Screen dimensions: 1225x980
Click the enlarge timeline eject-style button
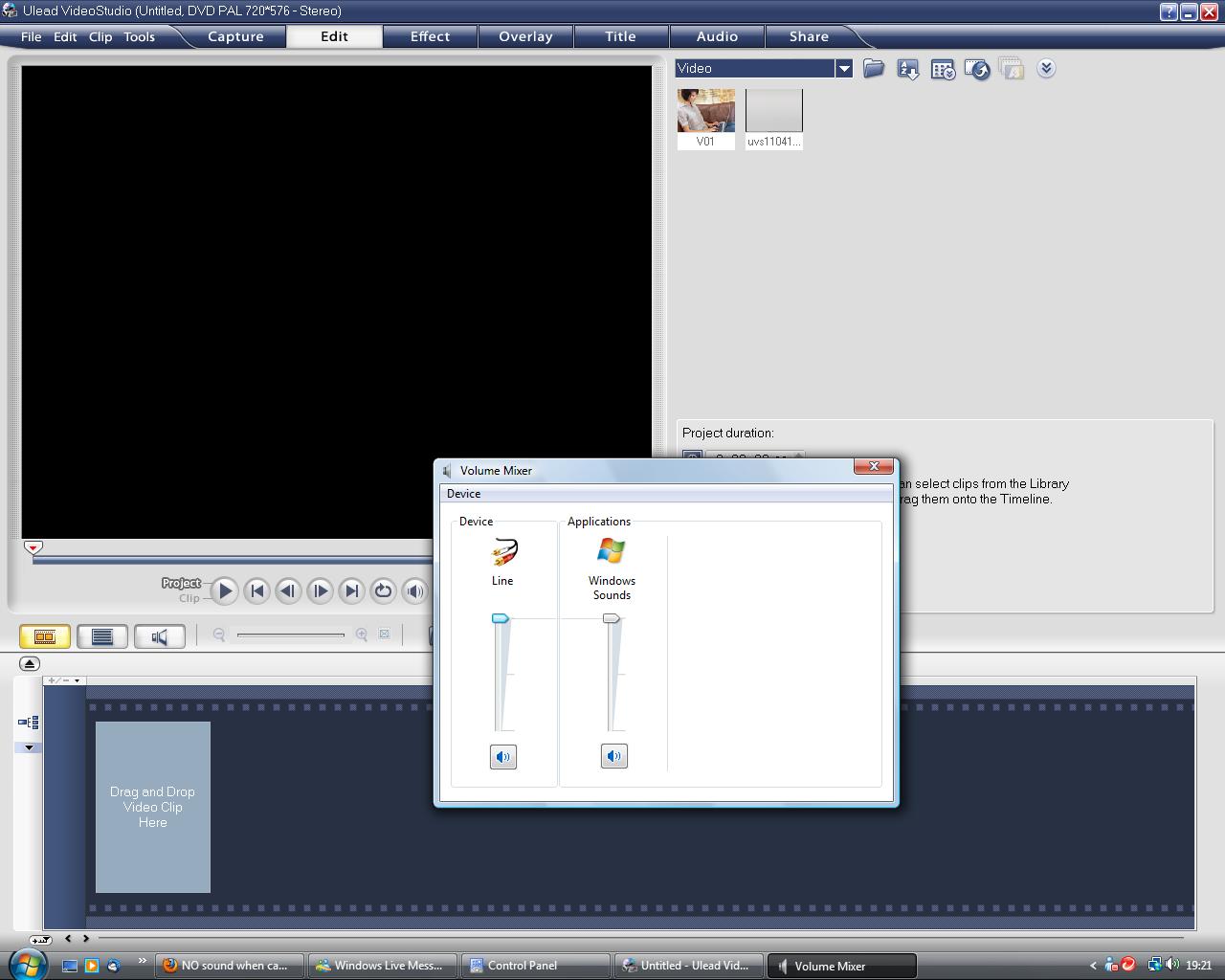pos(29,663)
